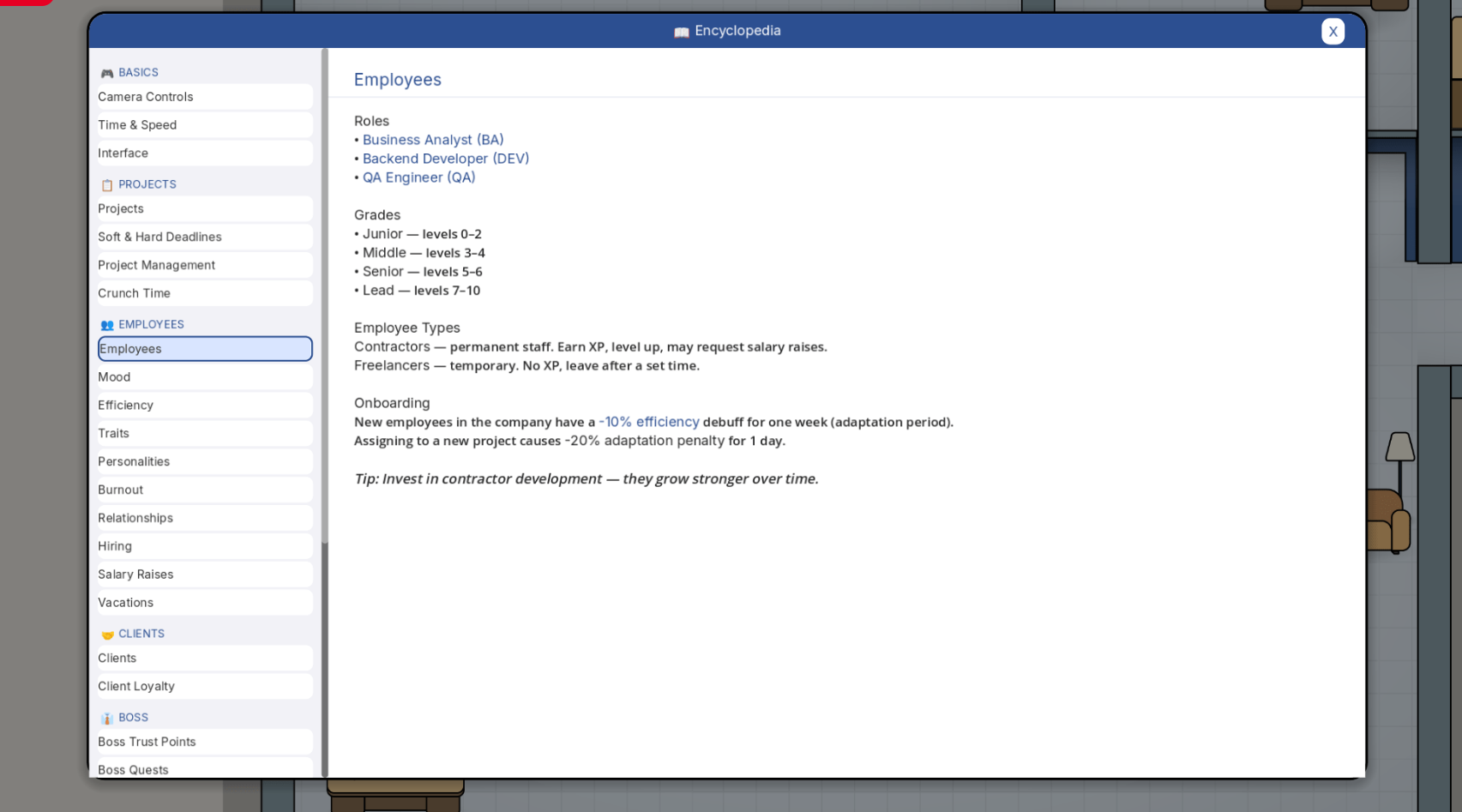Viewport: 1462px width, 812px height.
Task: Click the BASICS section header
Action: (138, 73)
